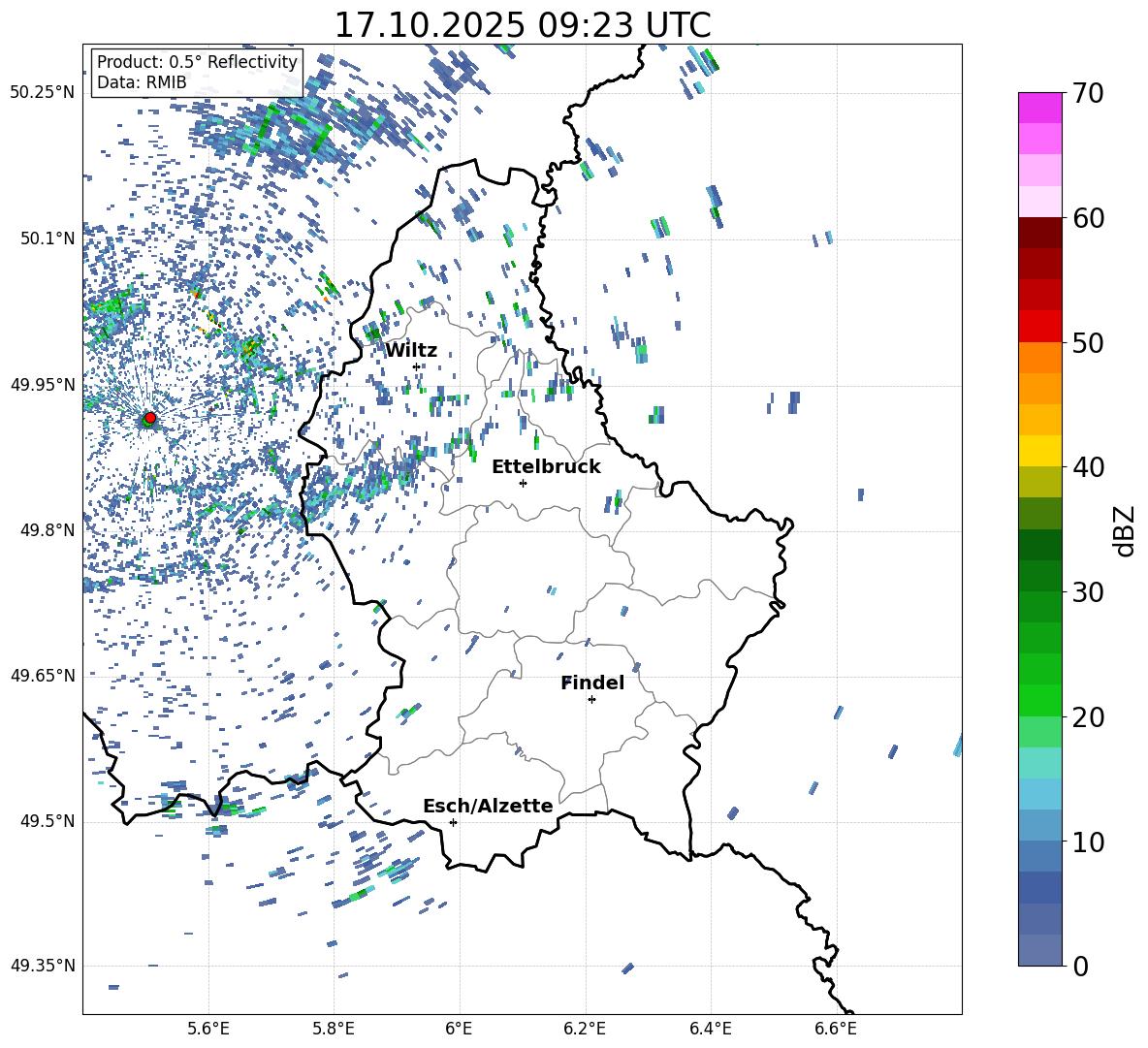Image resolution: width=1148 pixels, height=1048 pixels.
Task: Click the title 17.10.2025 09:23 UTC
Action: (523, 25)
